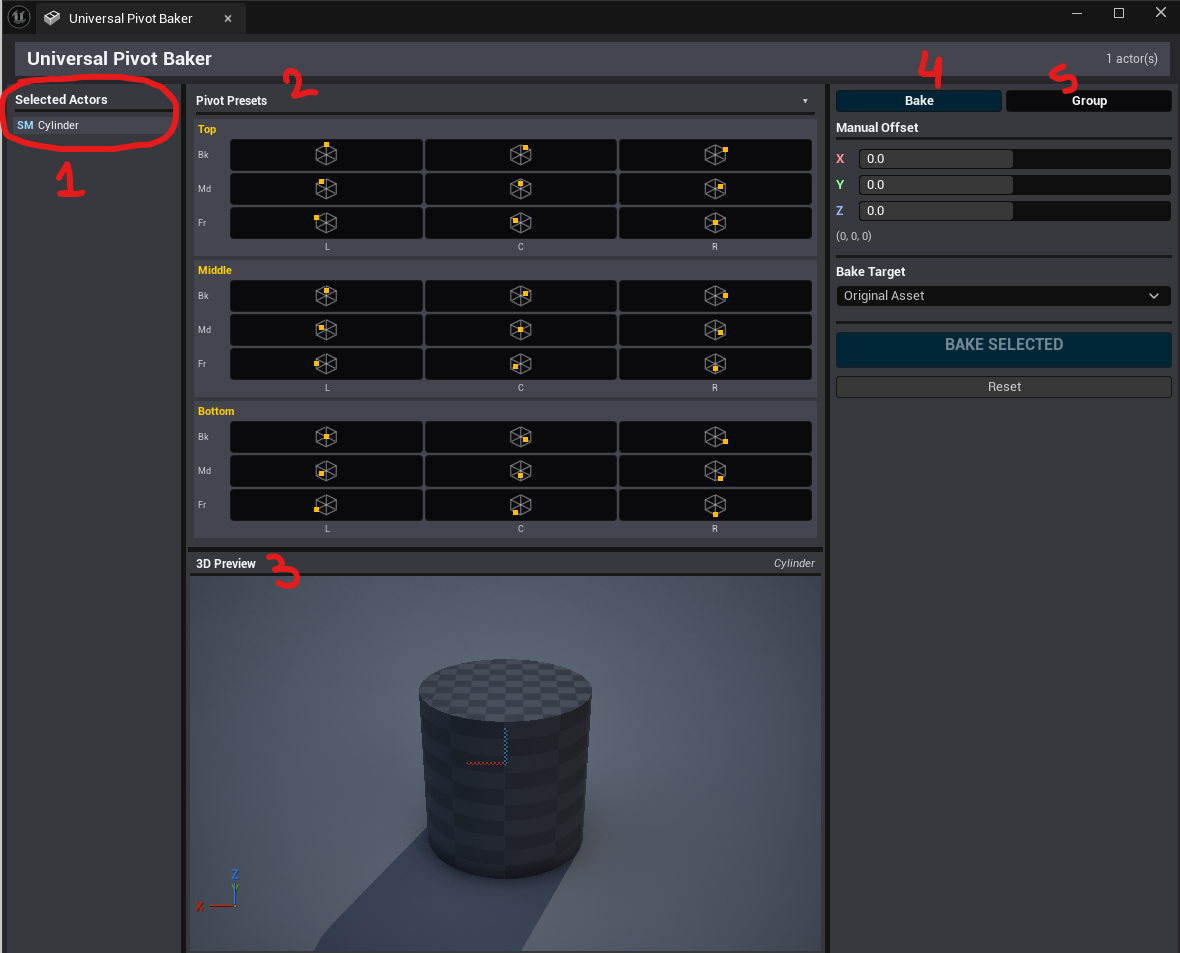This screenshot has height=953, width=1180.
Task: Click the Reset button
Action: (1003, 387)
